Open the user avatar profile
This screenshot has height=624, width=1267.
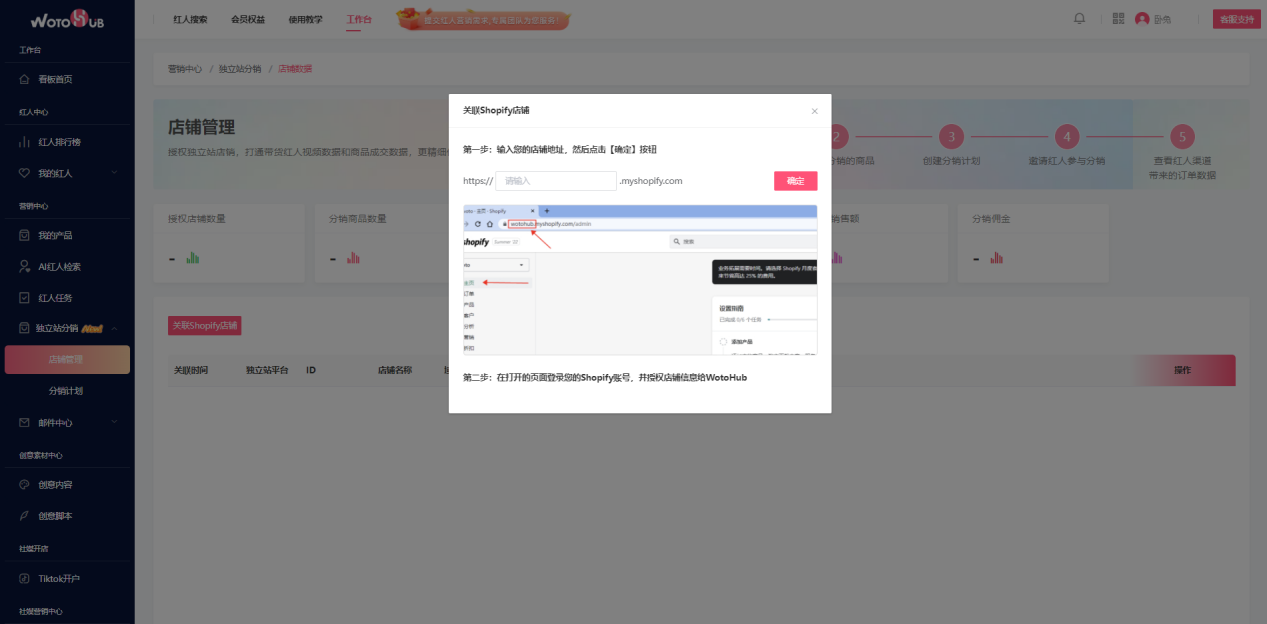pyautogui.click(x=1142, y=19)
